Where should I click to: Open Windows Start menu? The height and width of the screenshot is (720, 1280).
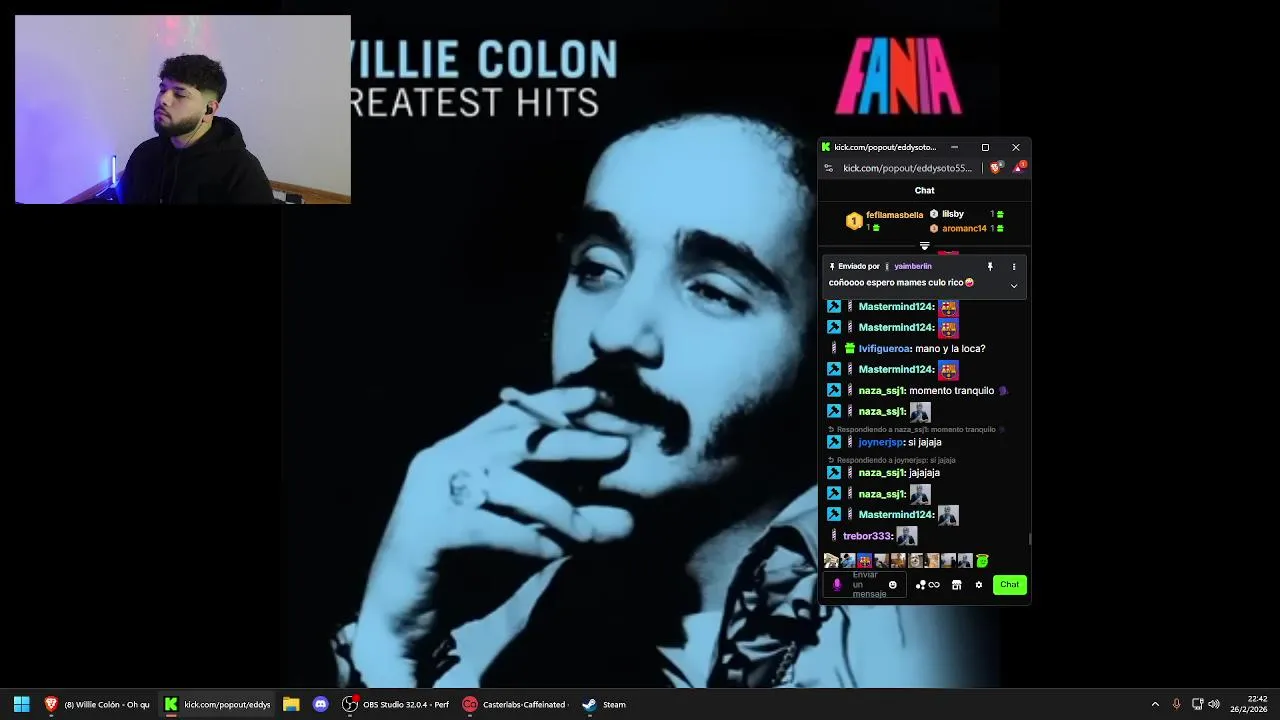(x=21, y=704)
